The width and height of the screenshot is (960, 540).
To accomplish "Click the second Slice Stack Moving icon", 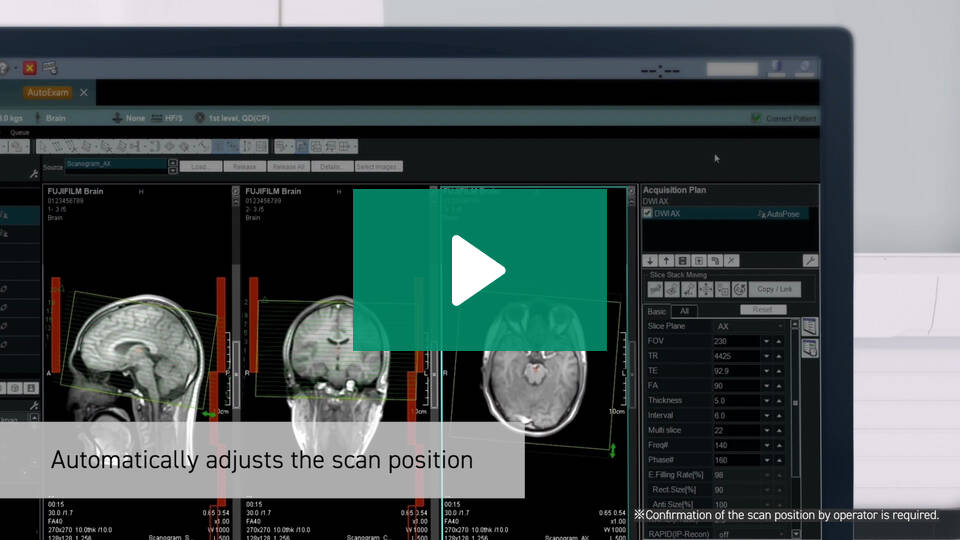I will 672,289.
